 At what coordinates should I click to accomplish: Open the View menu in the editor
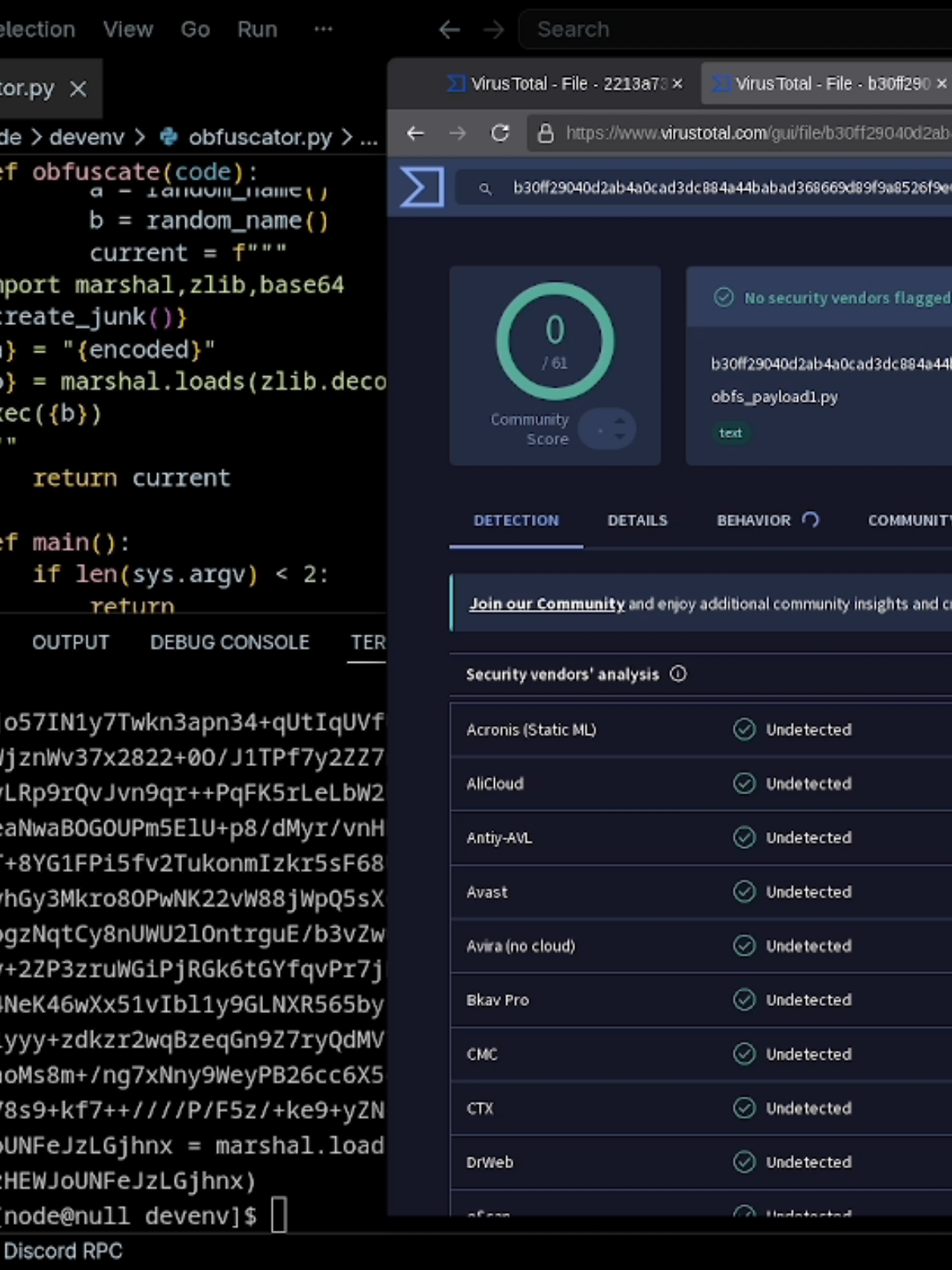point(128,30)
